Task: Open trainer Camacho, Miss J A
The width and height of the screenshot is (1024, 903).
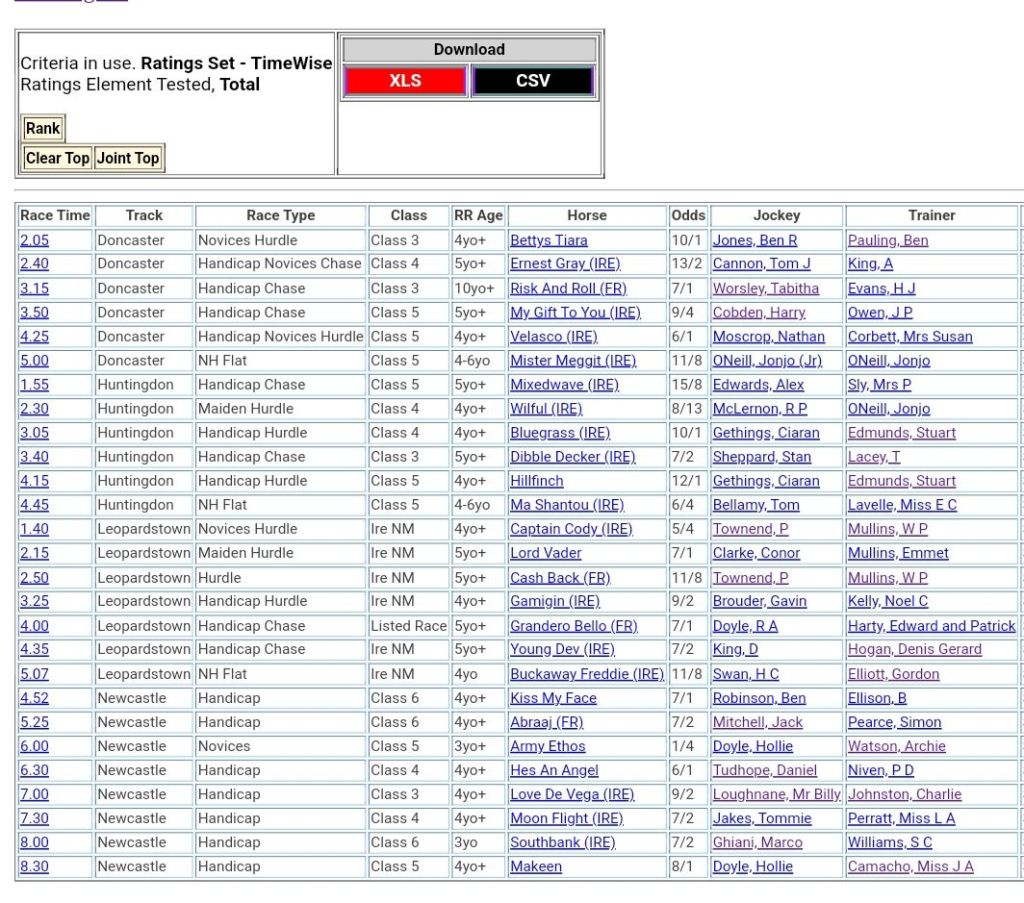Action: (910, 867)
